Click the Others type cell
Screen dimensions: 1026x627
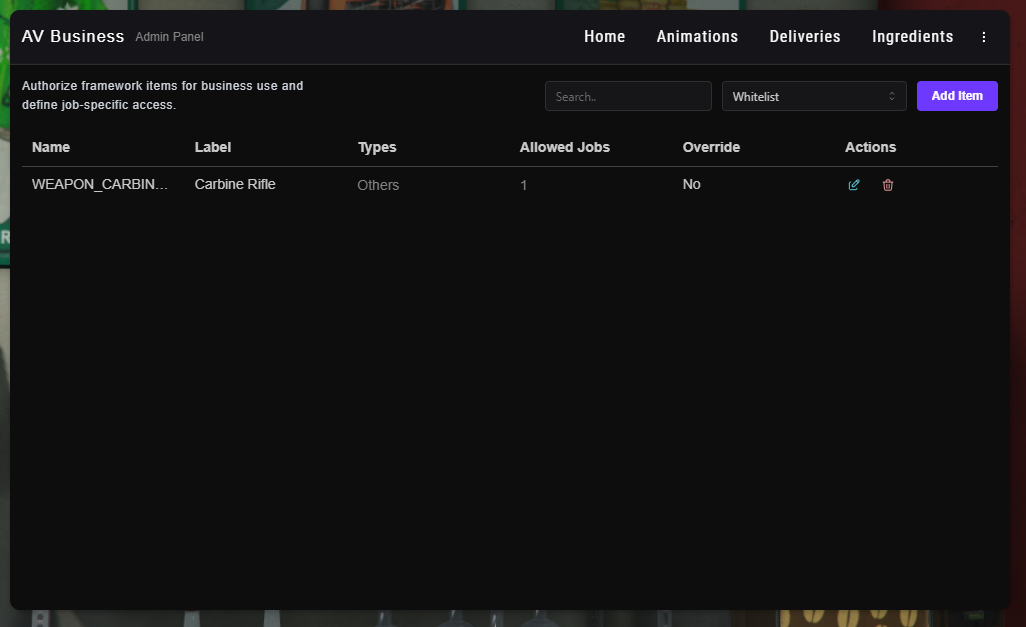click(378, 185)
